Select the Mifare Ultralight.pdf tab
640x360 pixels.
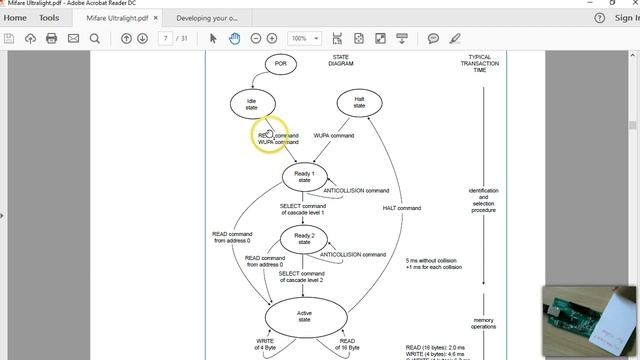tap(117, 18)
